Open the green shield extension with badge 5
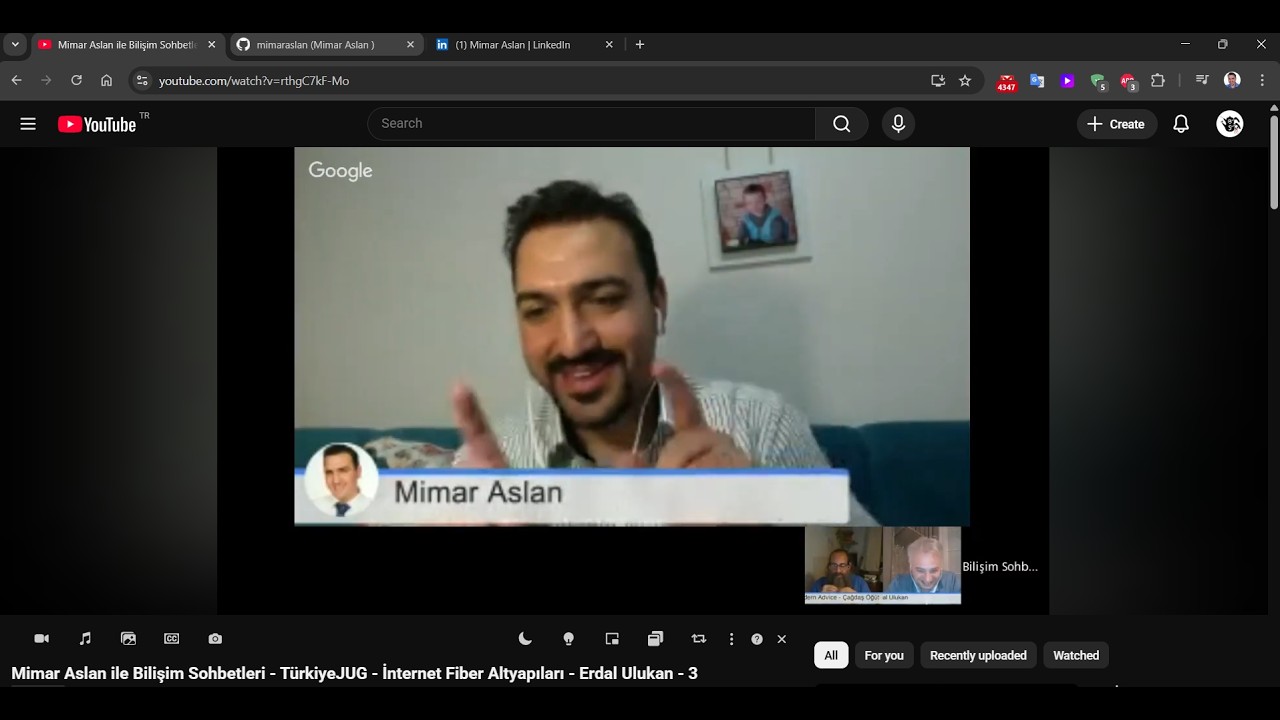1280x720 pixels. [1098, 82]
